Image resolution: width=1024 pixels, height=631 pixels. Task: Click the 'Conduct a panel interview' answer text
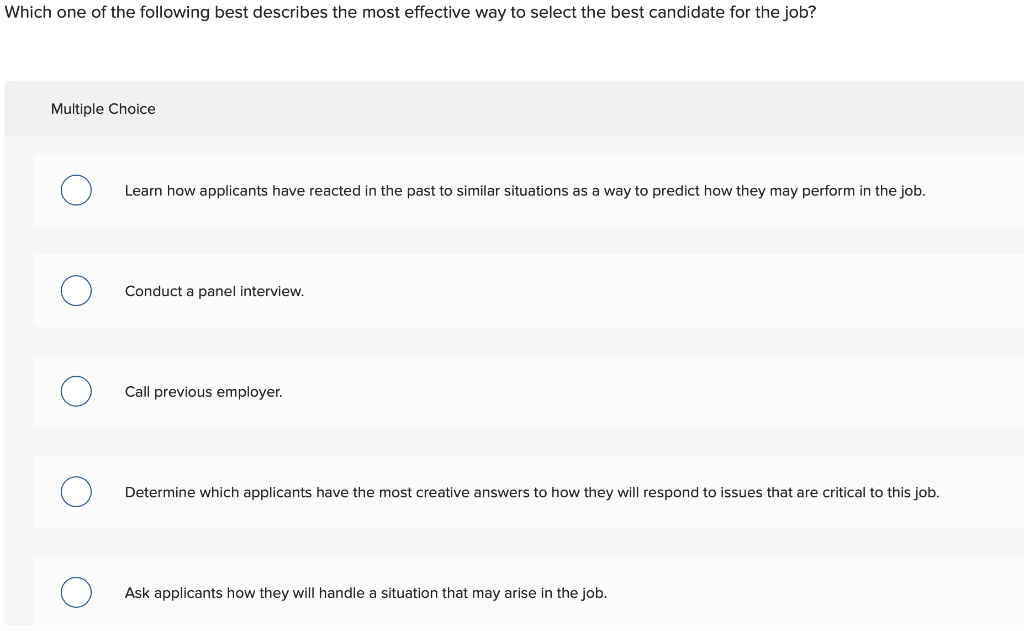coord(213,291)
